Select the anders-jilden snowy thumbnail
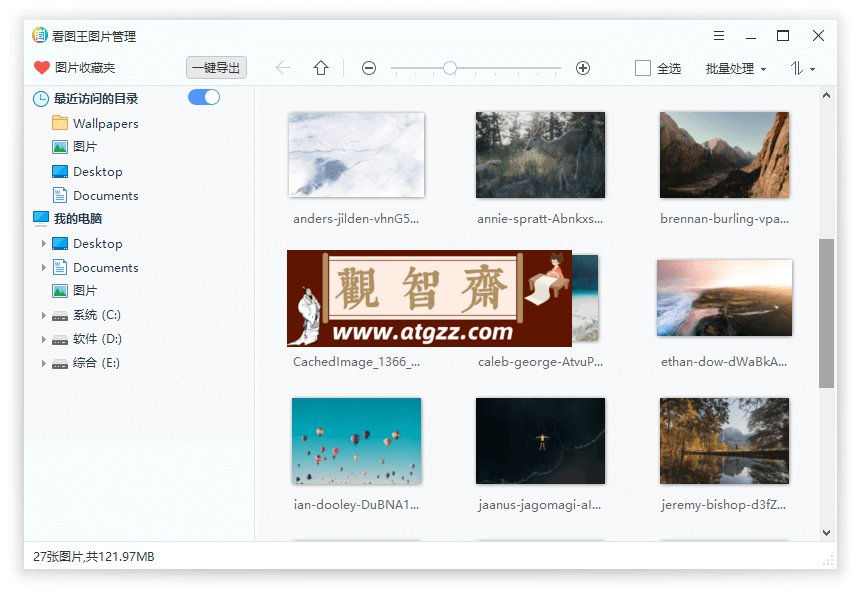 tap(356, 155)
